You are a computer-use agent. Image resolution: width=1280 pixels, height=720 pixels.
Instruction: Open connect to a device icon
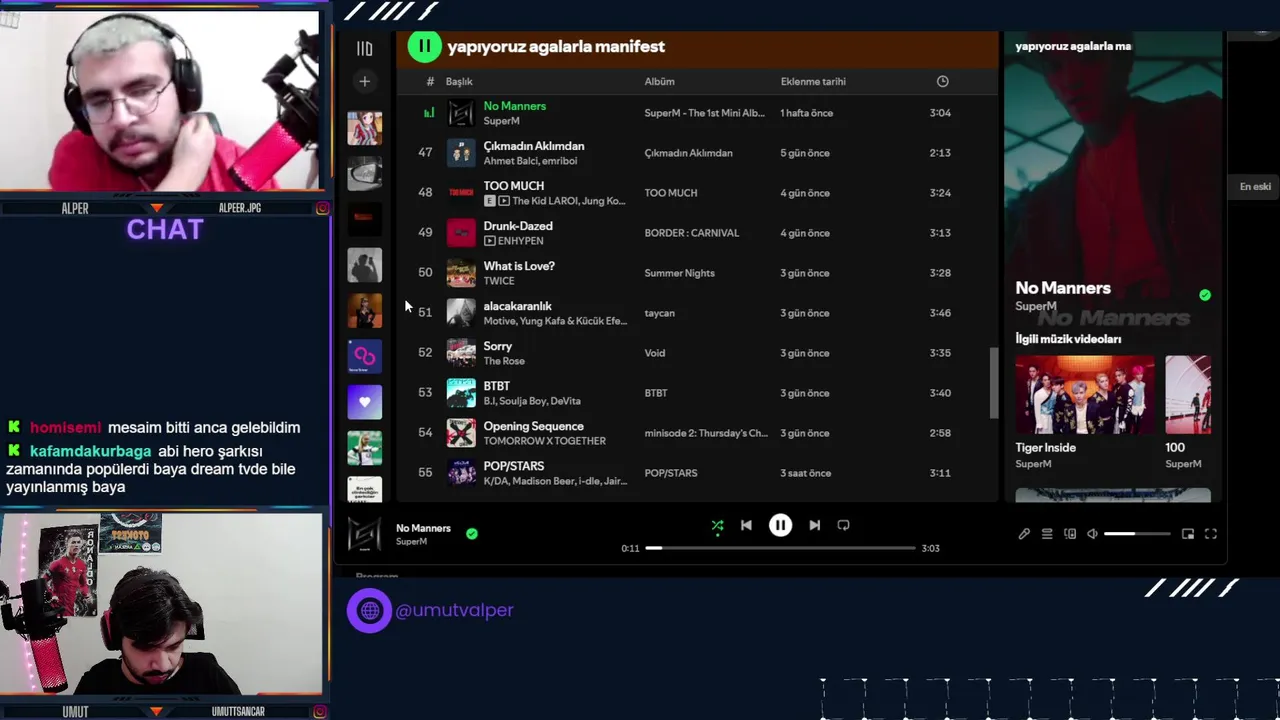point(1070,534)
